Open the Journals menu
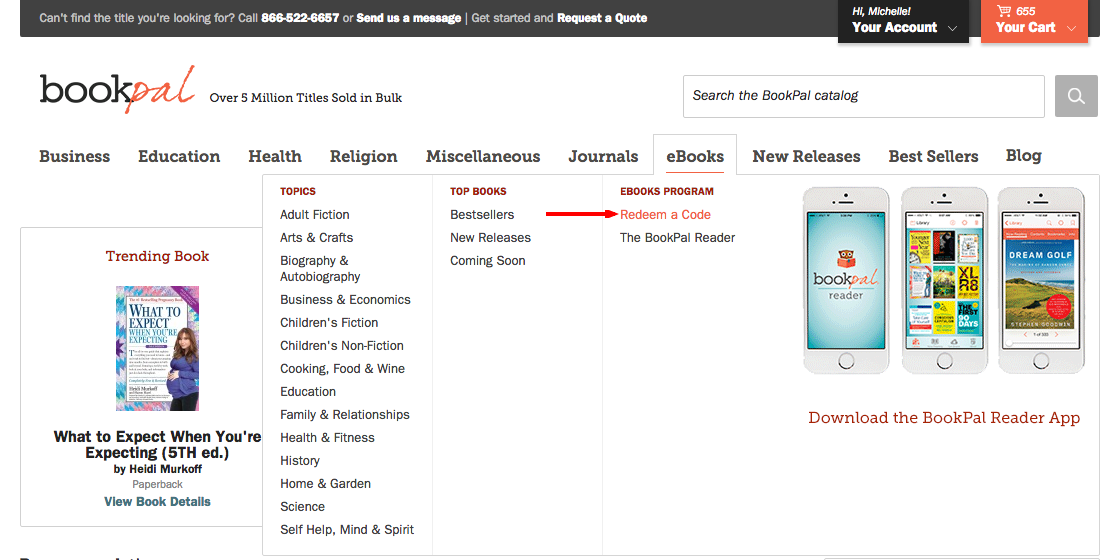The height and width of the screenshot is (560, 1118). point(603,156)
